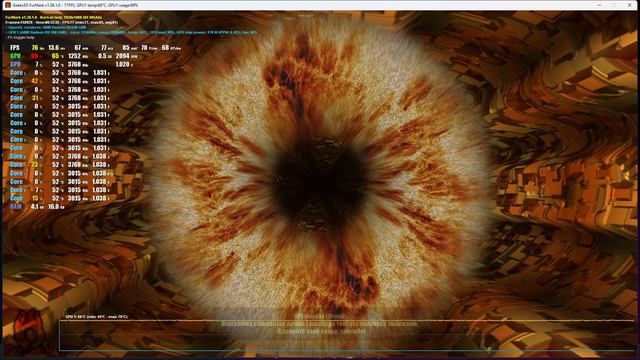Click the blue CPU label in the overlay
The width and height of the screenshot is (640, 360).
pos(15,64)
